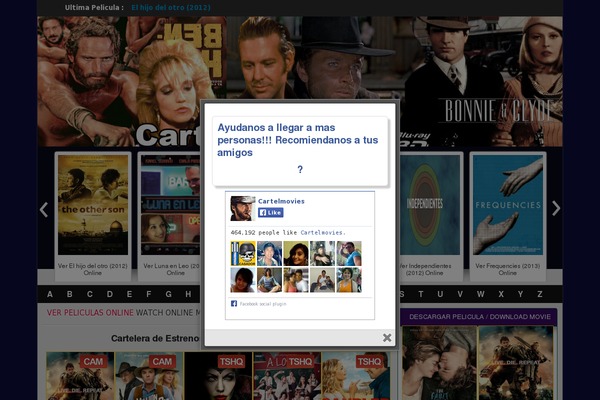600x400 pixels.
Task: Open the Cartelmovies link in the likes count
Action: click(x=322, y=232)
